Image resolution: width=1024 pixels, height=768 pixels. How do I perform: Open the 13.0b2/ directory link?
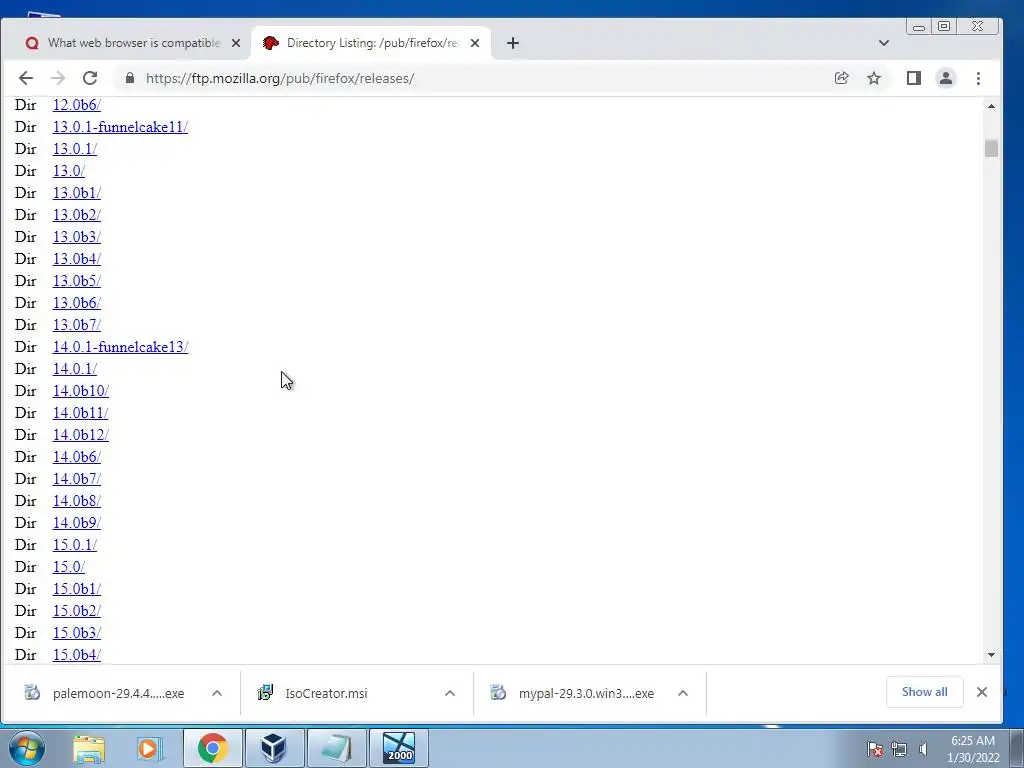pos(76,215)
